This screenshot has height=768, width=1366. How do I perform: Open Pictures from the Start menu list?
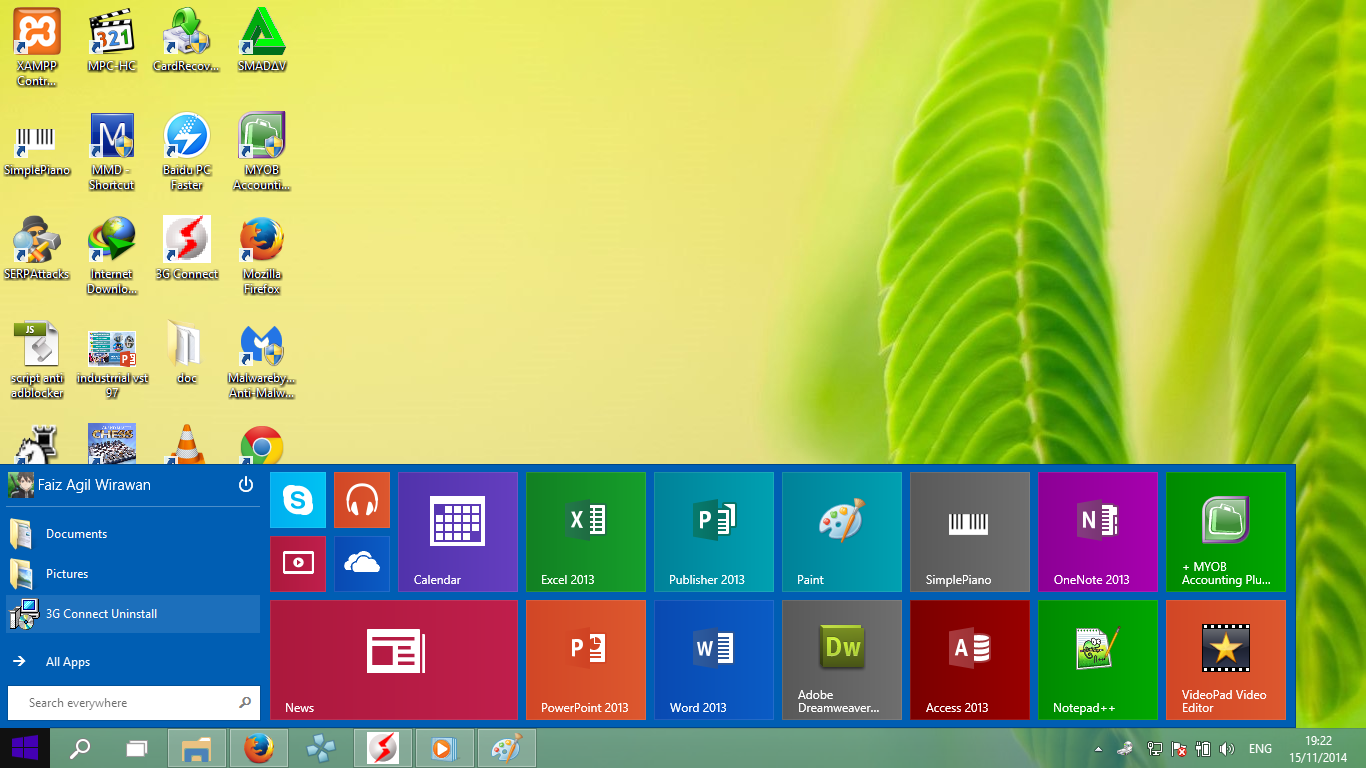[x=133, y=574]
